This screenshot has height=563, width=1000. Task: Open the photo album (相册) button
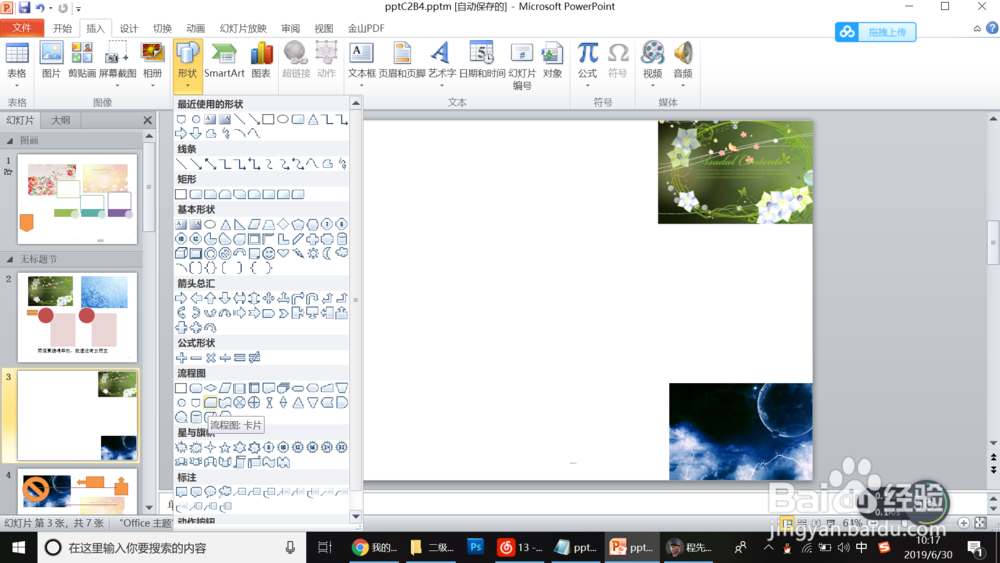(x=152, y=64)
